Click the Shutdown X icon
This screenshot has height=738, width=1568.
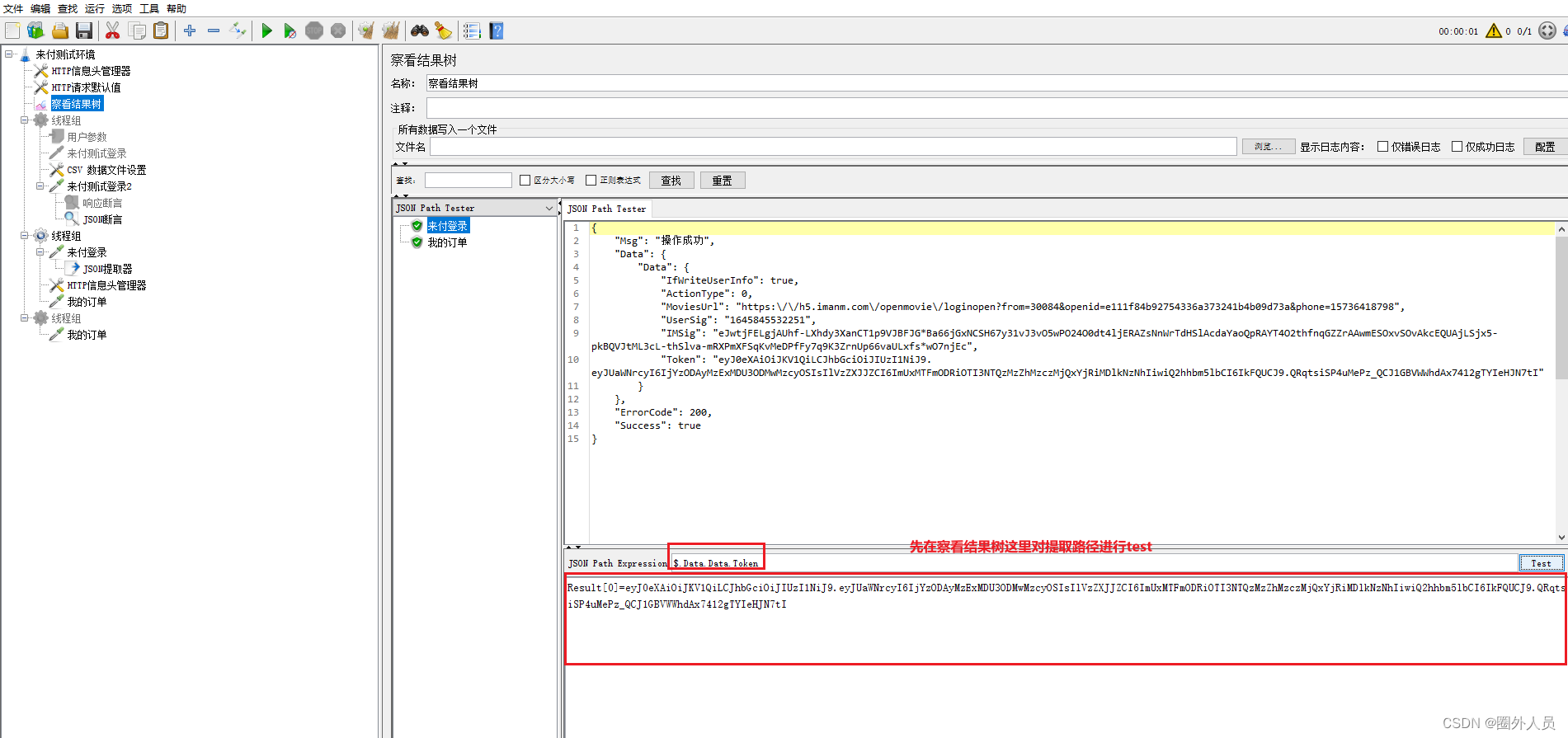[x=338, y=31]
